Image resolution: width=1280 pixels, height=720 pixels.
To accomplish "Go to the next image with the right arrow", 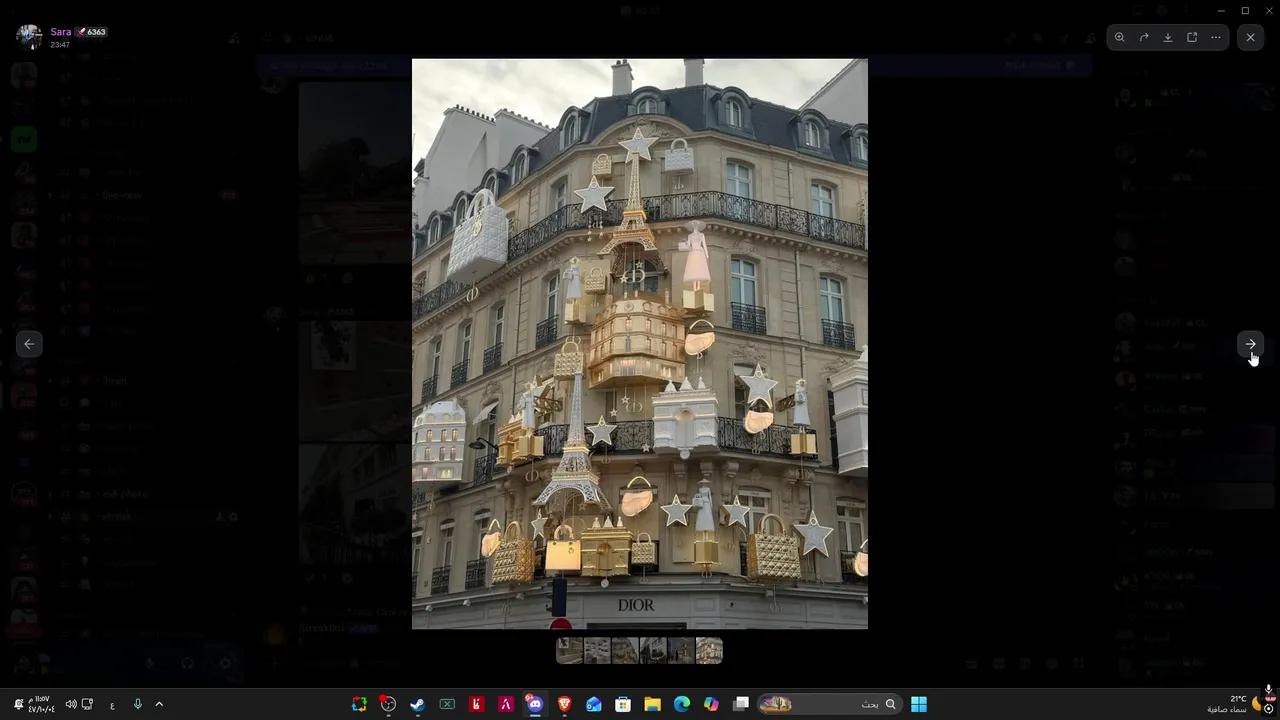I will point(1250,344).
